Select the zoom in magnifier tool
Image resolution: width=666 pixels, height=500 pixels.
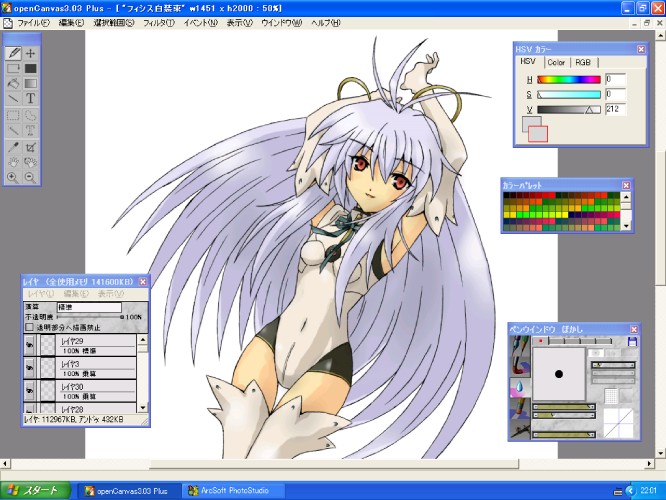coord(13,177)
